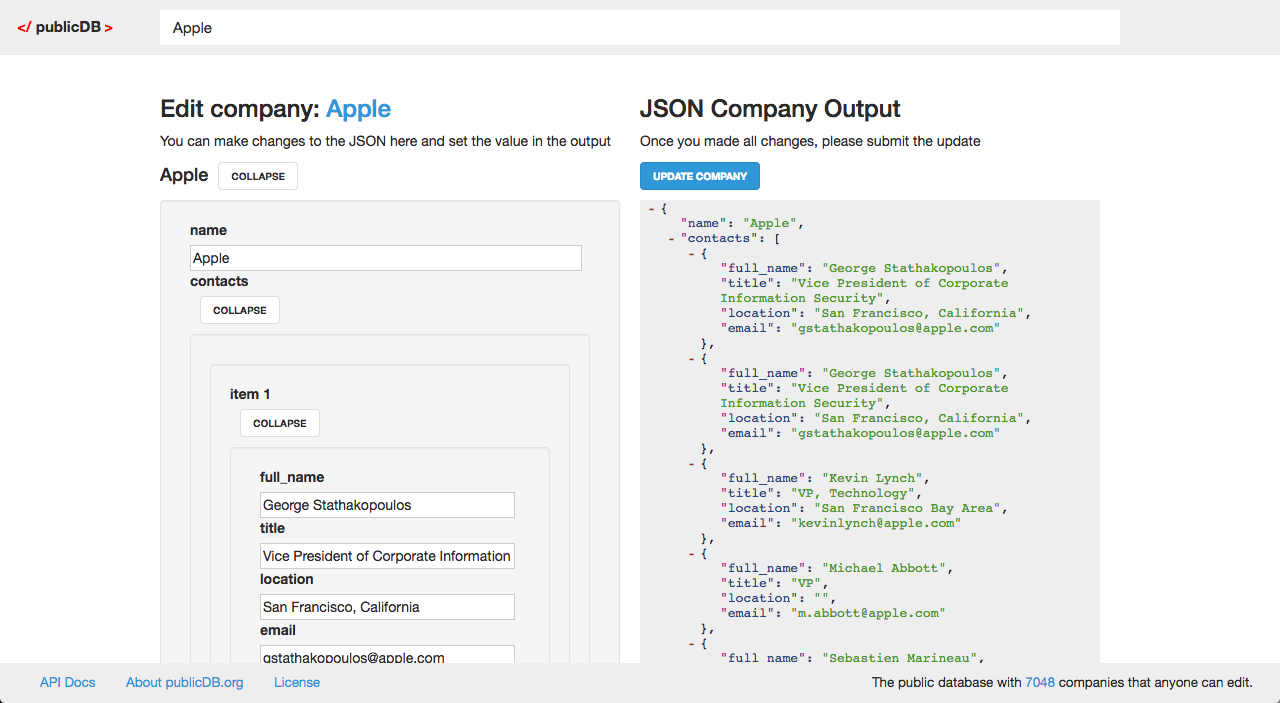Open About publicDB.org link

coord(185,682)
